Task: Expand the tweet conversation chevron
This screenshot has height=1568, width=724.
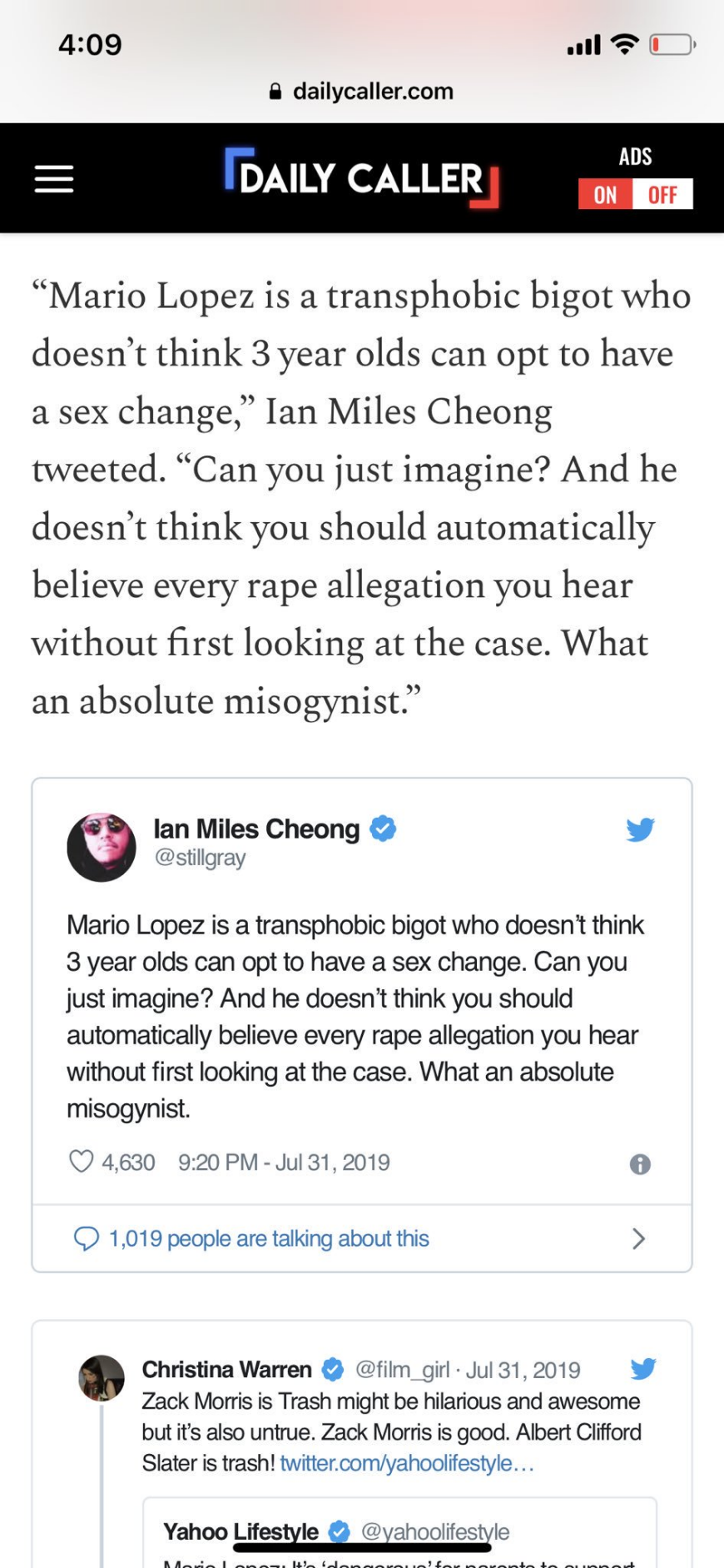Action: pyautogui.click(x=638, y=1239)
